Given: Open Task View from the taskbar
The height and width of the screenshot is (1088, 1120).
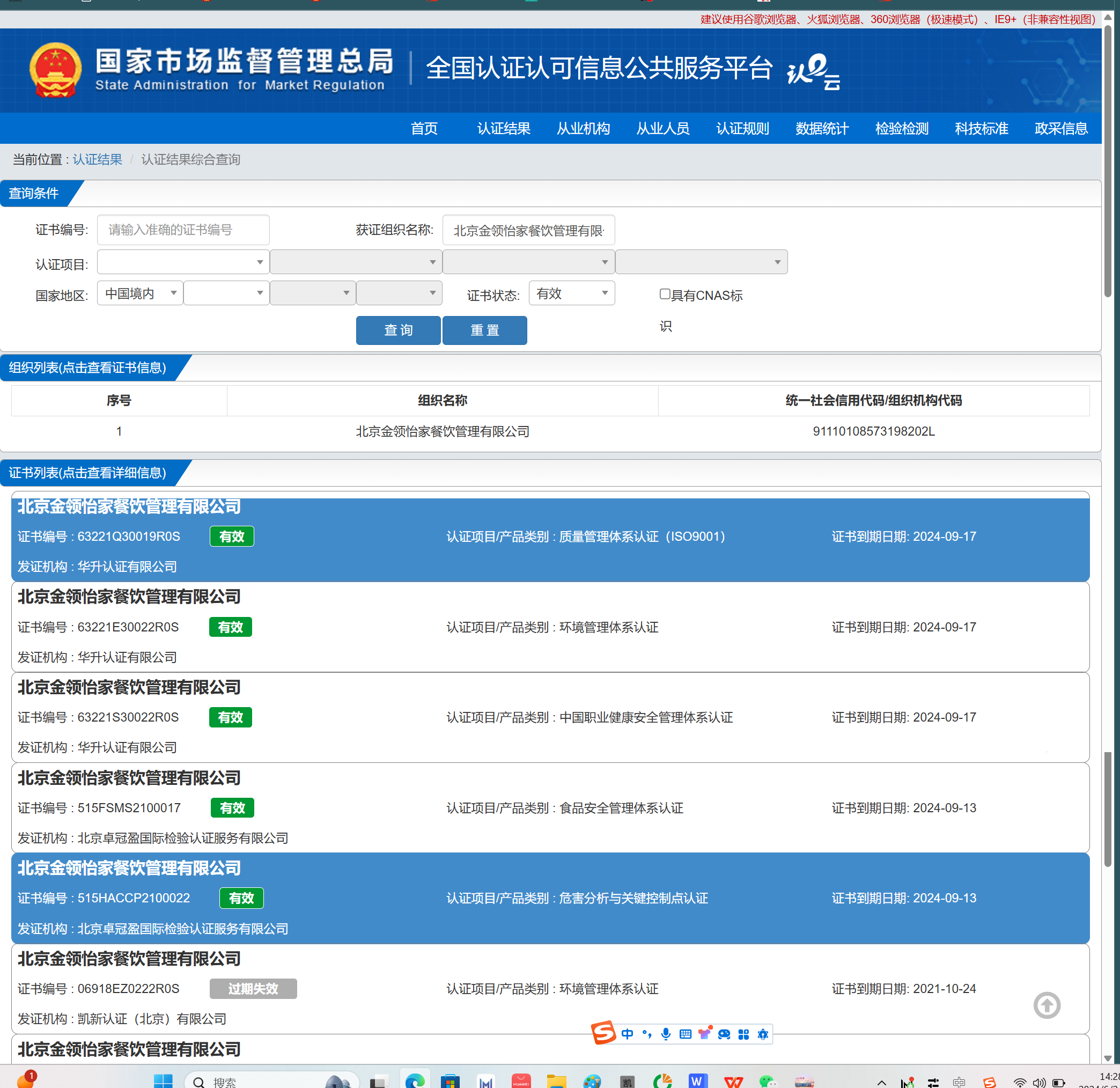Looking at the screenshot, I should [379, 1081].
